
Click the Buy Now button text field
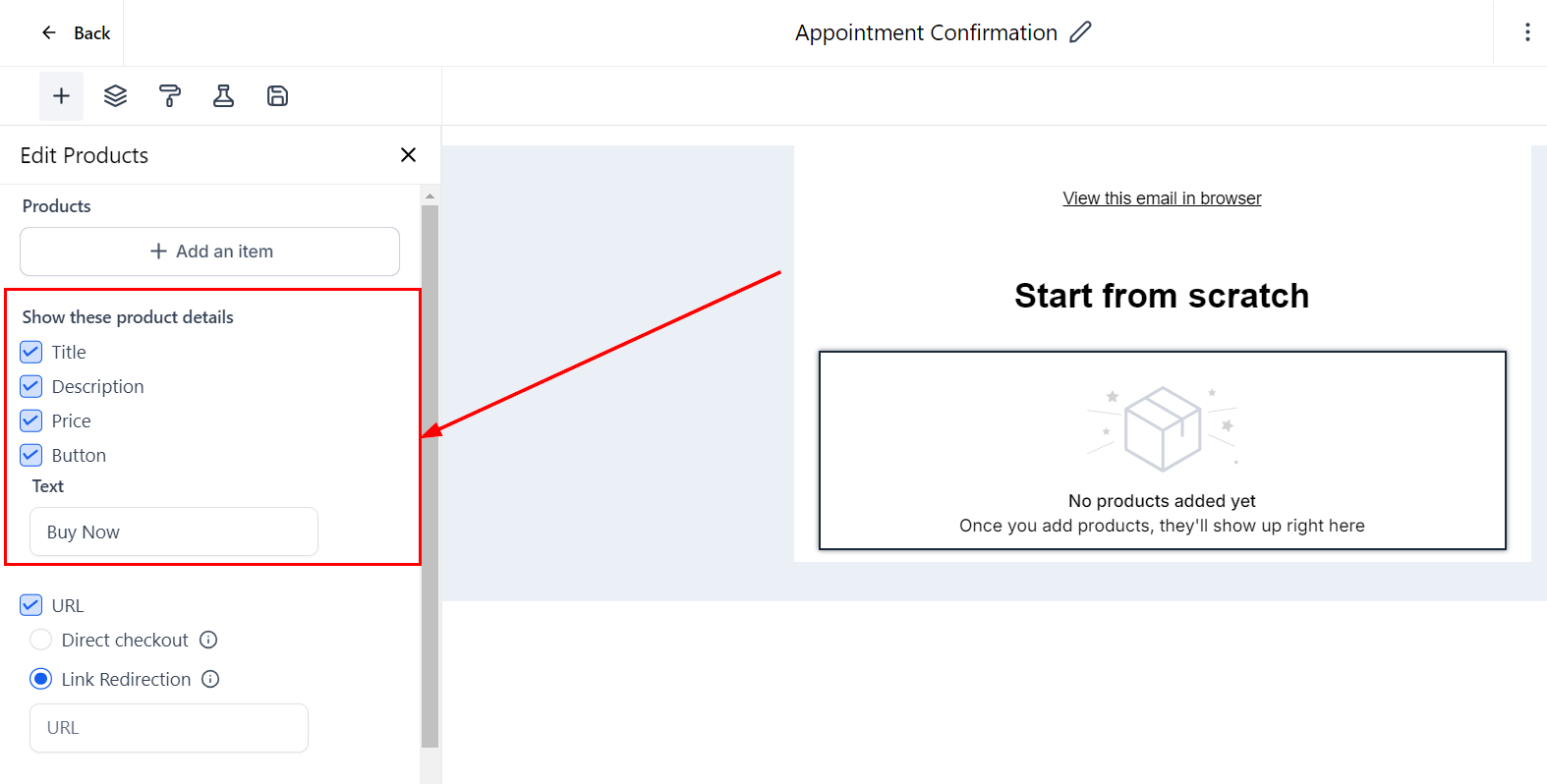(174, 532)
